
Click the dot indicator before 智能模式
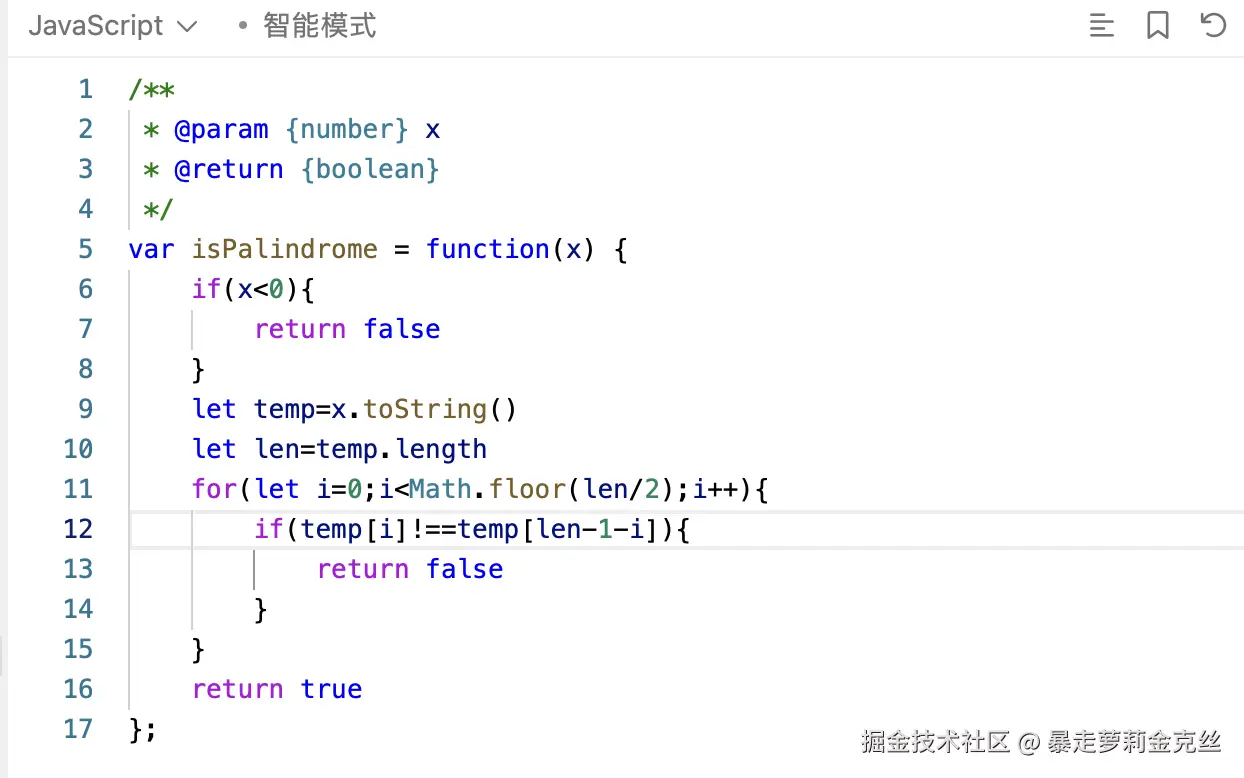click(x=242, y=27)
